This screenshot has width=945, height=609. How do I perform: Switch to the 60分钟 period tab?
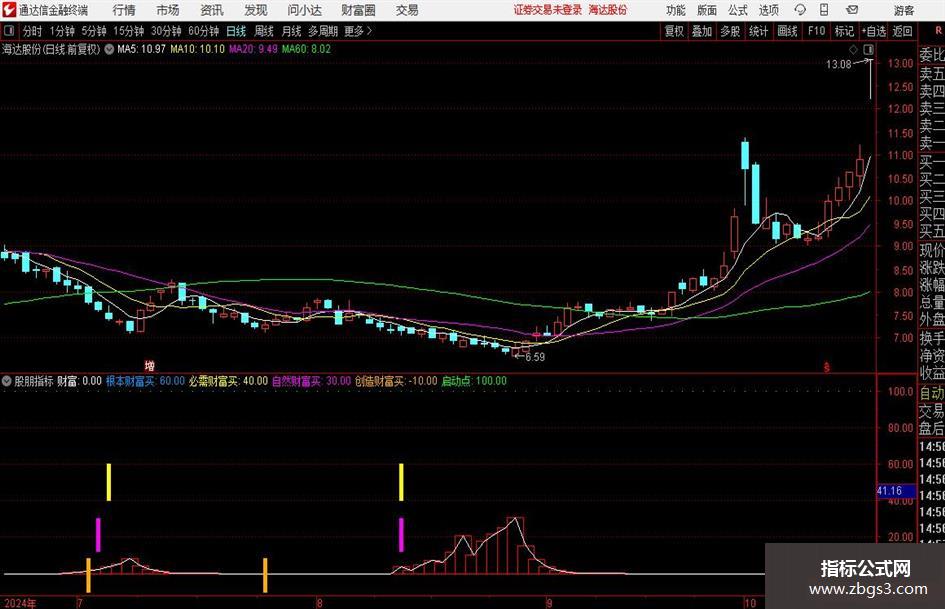(203, 31)
